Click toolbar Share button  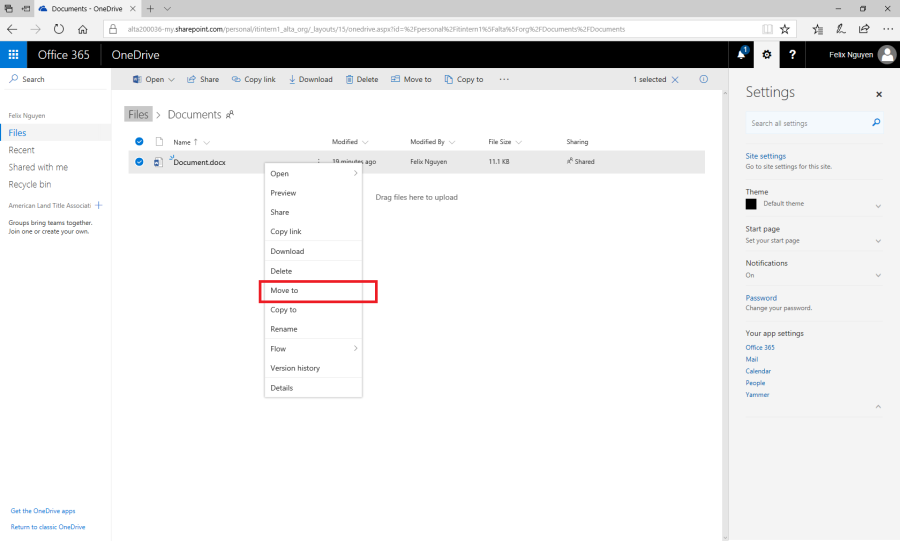click(203, 79)
